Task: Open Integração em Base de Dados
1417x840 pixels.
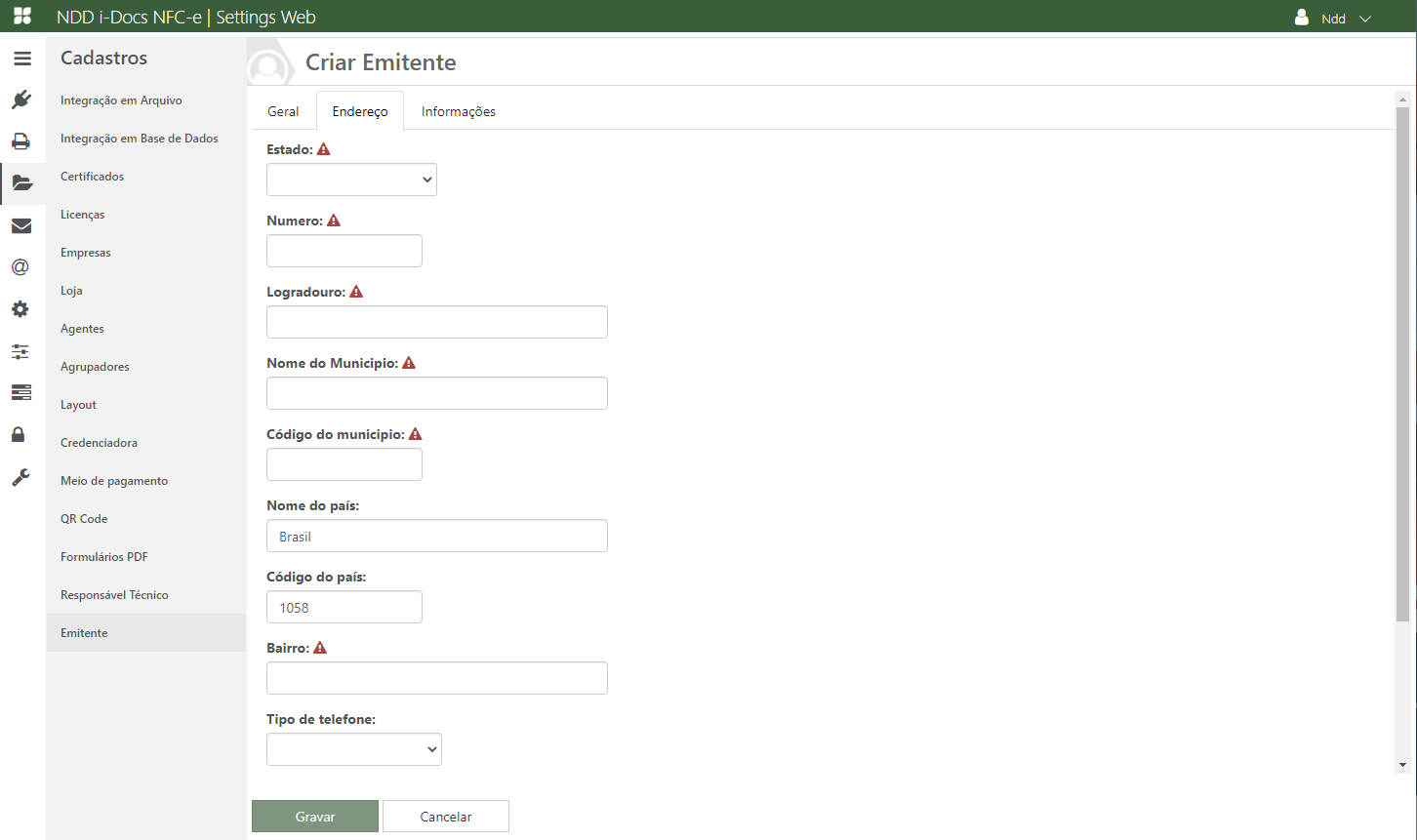Action: coord(145,139)
